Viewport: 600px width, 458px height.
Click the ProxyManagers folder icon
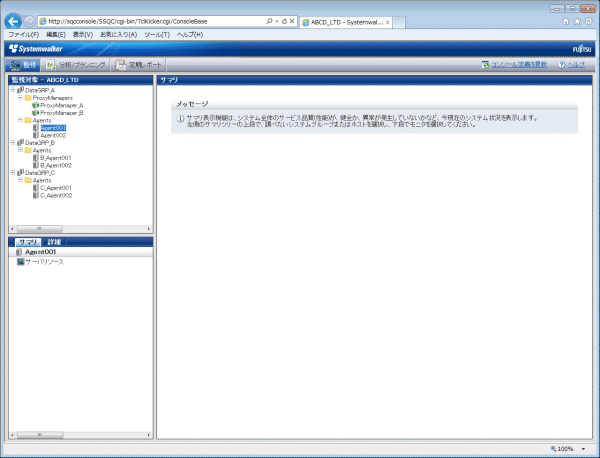coord(28,98)
